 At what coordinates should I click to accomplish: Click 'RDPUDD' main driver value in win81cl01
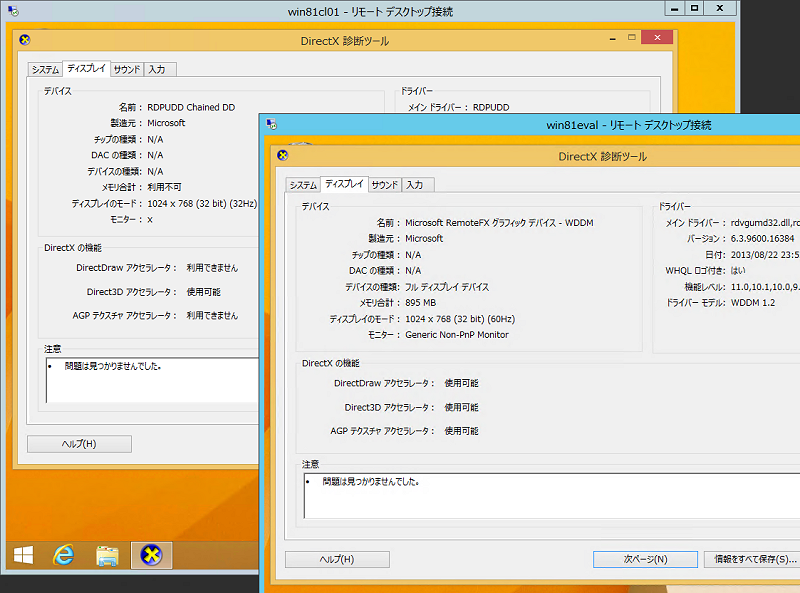click(491, 108)
